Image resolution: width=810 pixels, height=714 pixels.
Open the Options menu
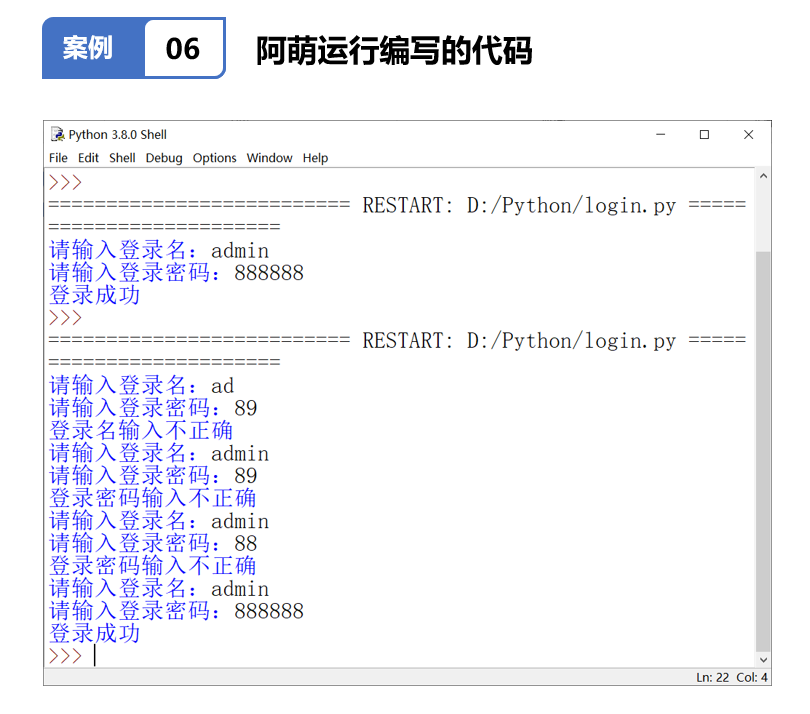tap(214, 158)
